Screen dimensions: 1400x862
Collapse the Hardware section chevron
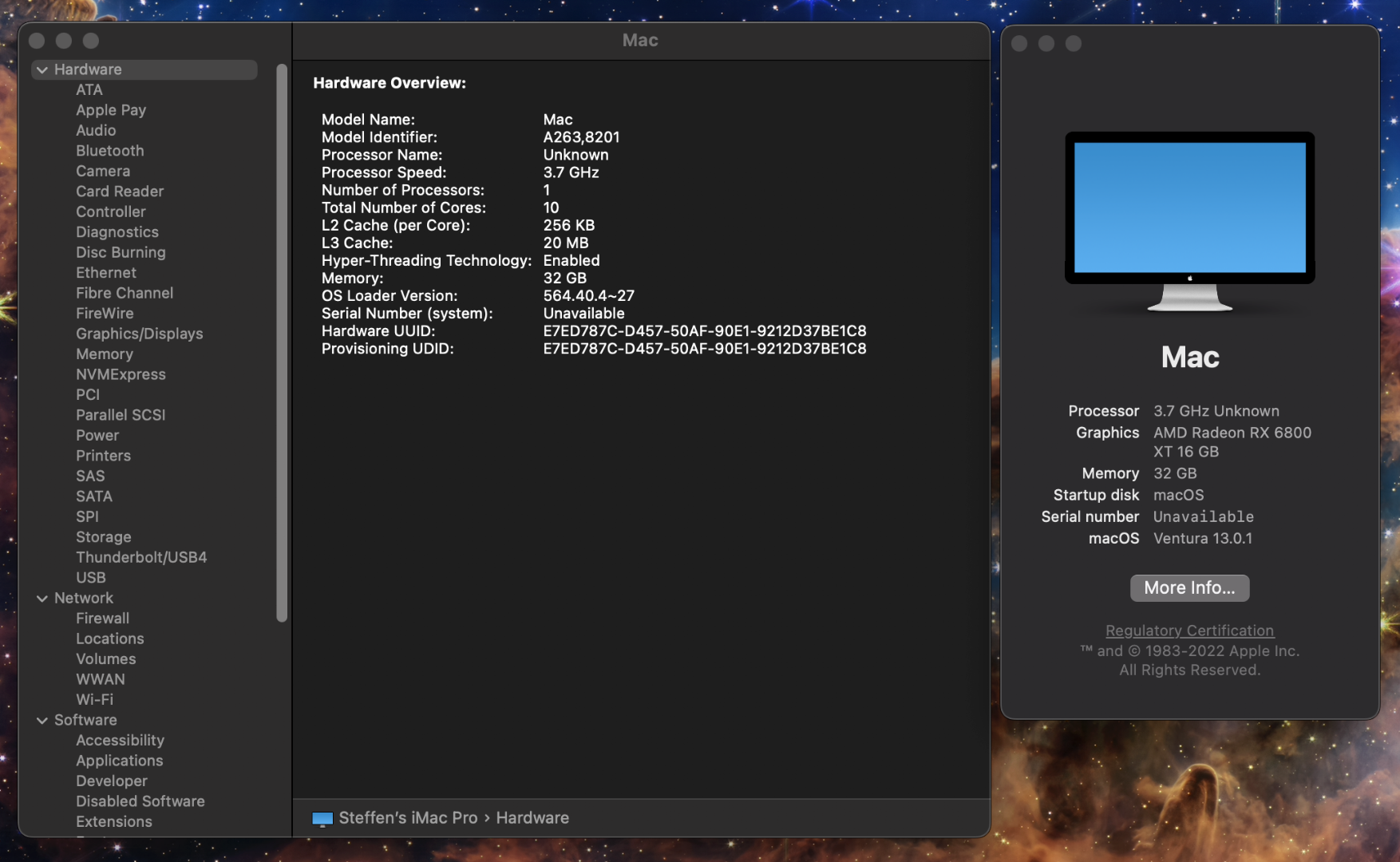click(x=42, y=70)
